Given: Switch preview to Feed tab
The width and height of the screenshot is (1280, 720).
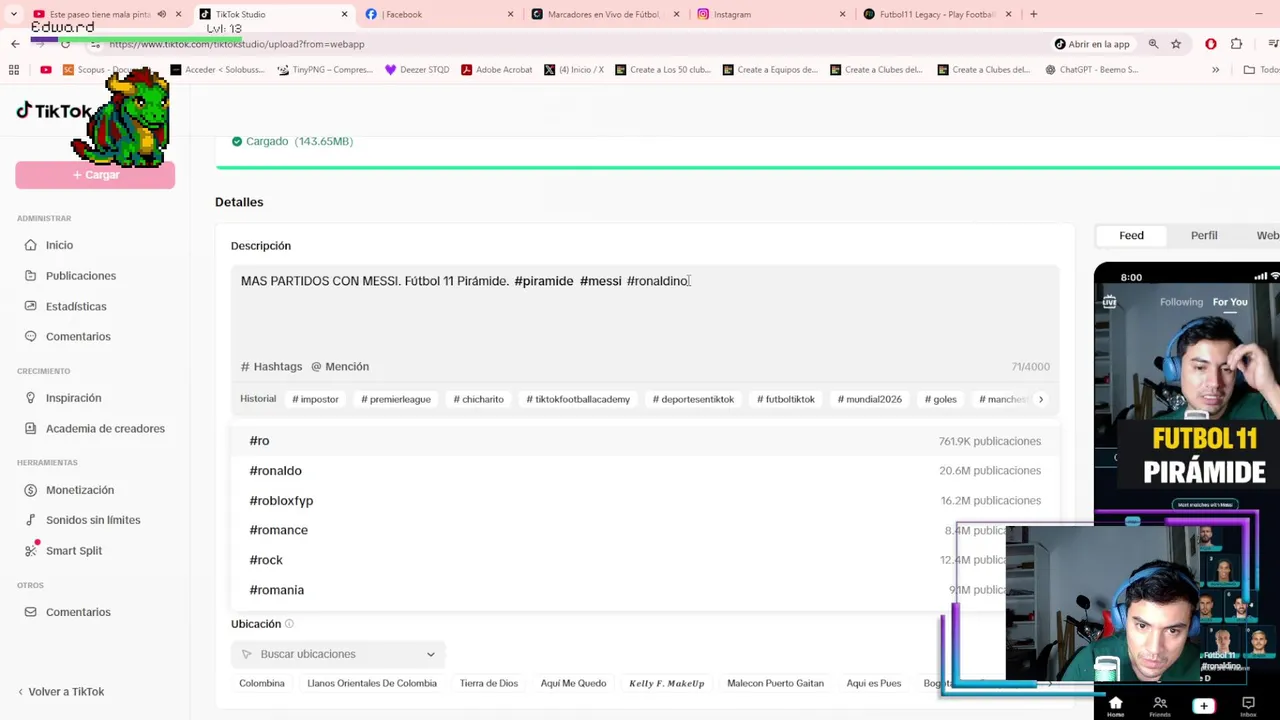Looking at the screenshot, I should (x=1131, y=236).
